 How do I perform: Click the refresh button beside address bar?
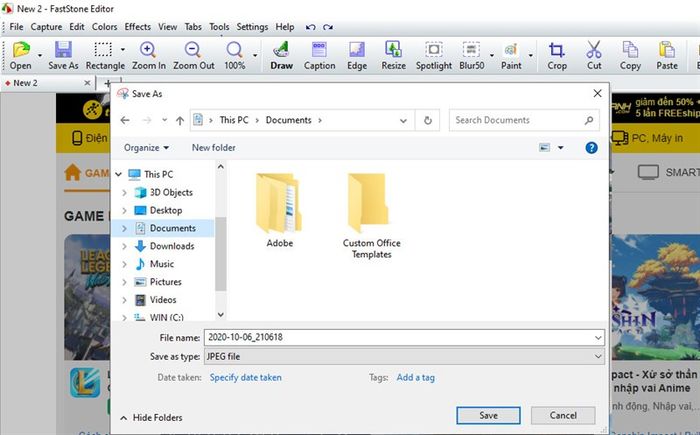click(428, 120)
